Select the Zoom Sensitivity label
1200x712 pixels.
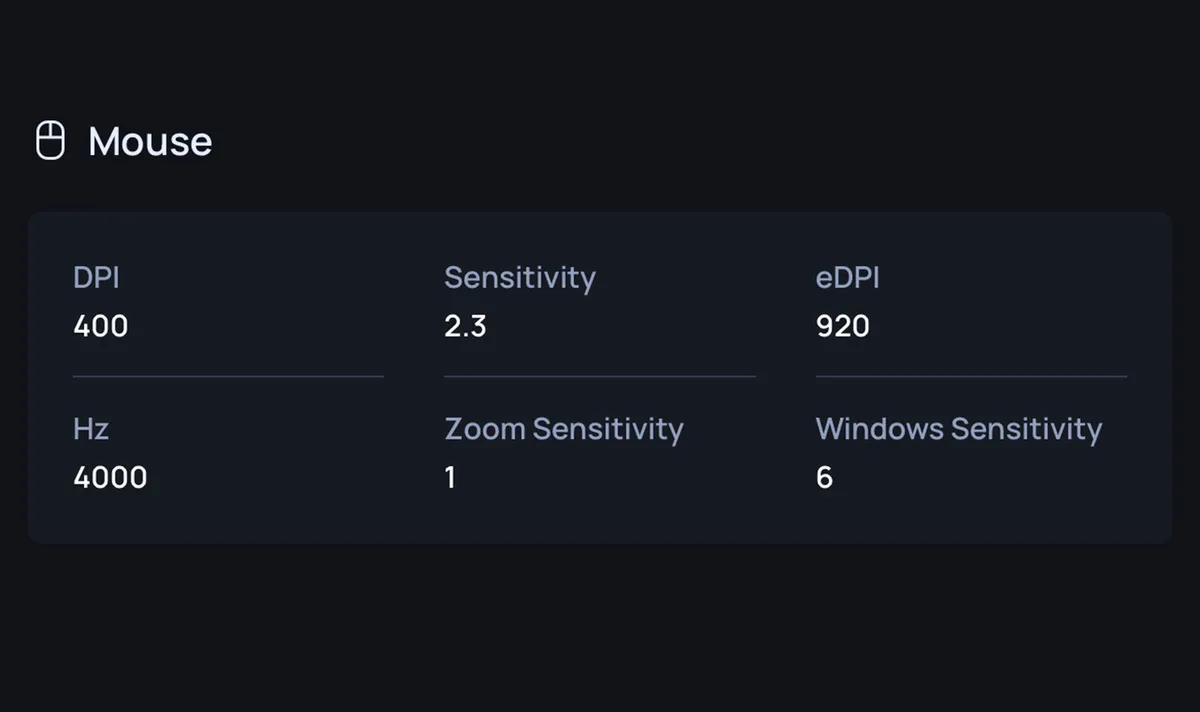[564, 429]
